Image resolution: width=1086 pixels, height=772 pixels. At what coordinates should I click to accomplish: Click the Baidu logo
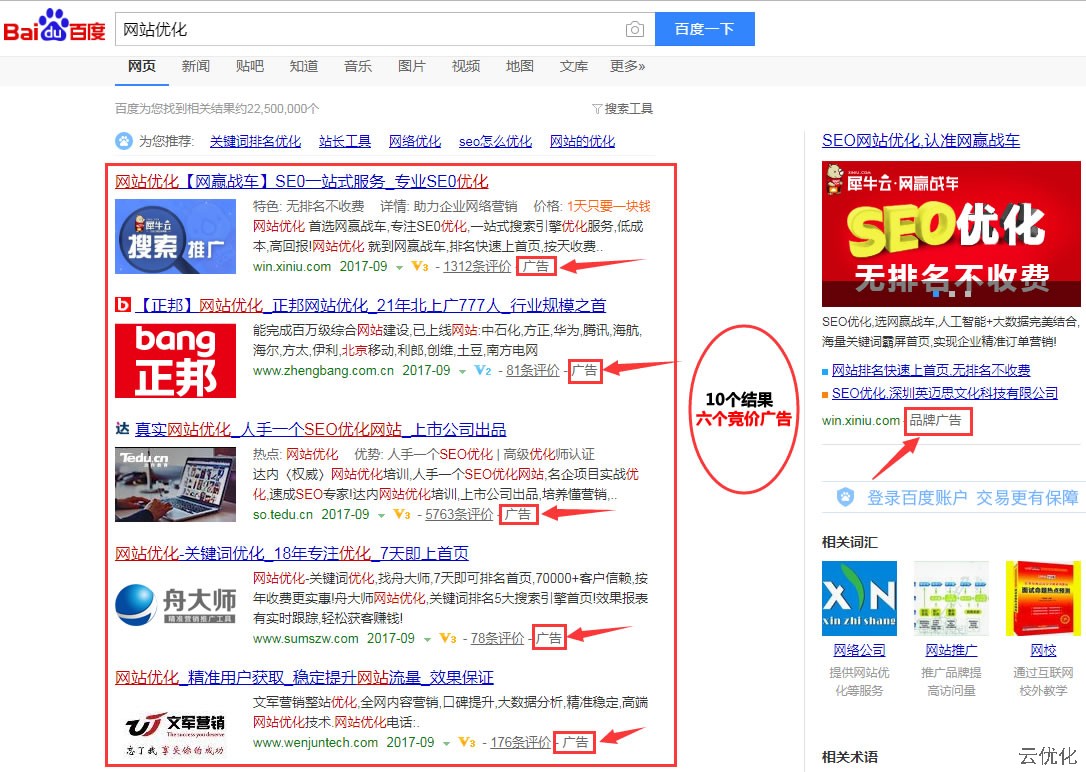click(x=54, y=28)
